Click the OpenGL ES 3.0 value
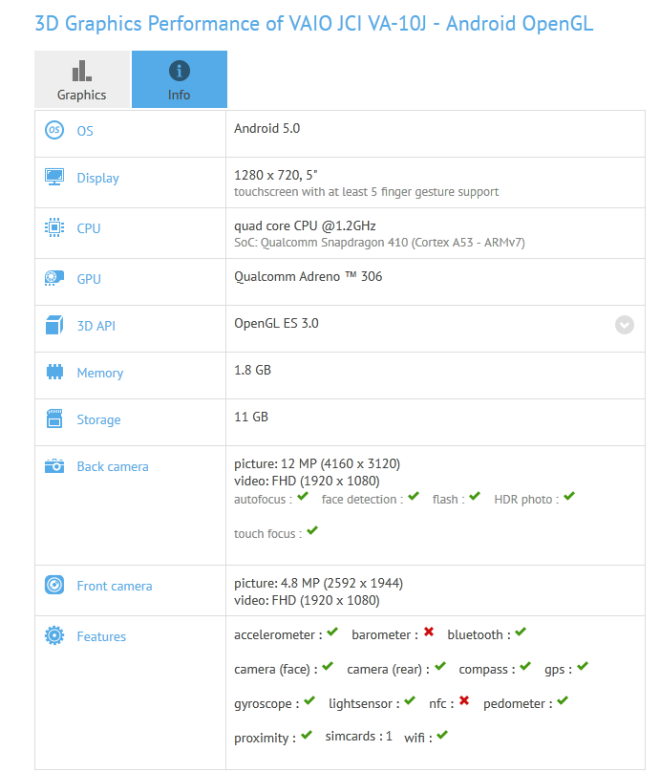 [276, 323]
